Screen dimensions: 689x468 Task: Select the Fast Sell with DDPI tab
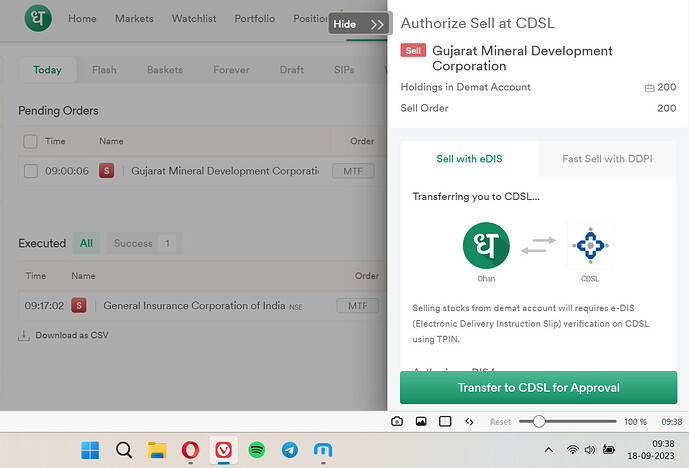click(607, 159)
